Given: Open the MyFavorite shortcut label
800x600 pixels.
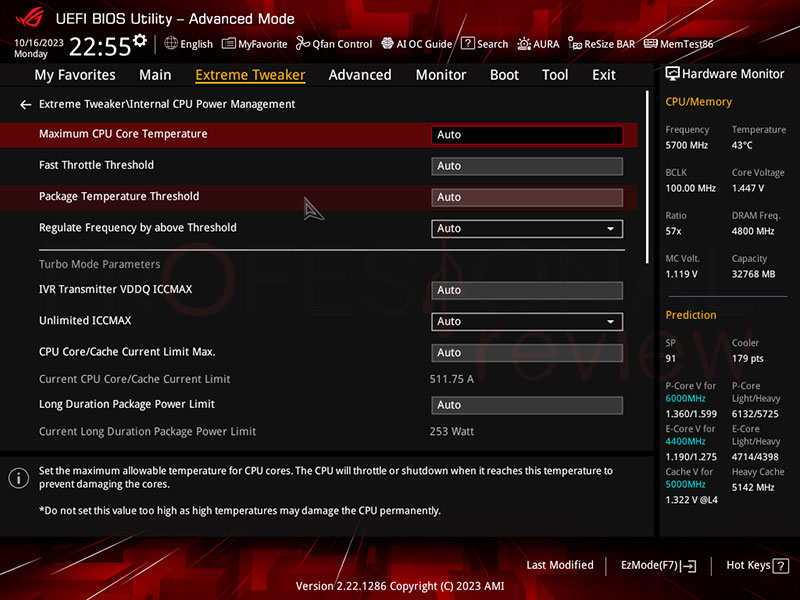Looking at the screenshot, I should point(262,44).
